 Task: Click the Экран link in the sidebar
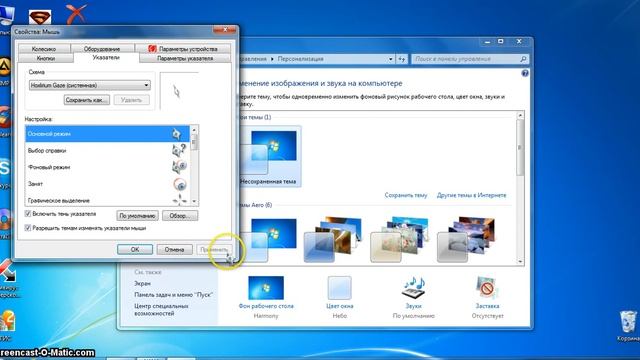tap(142, 283)
